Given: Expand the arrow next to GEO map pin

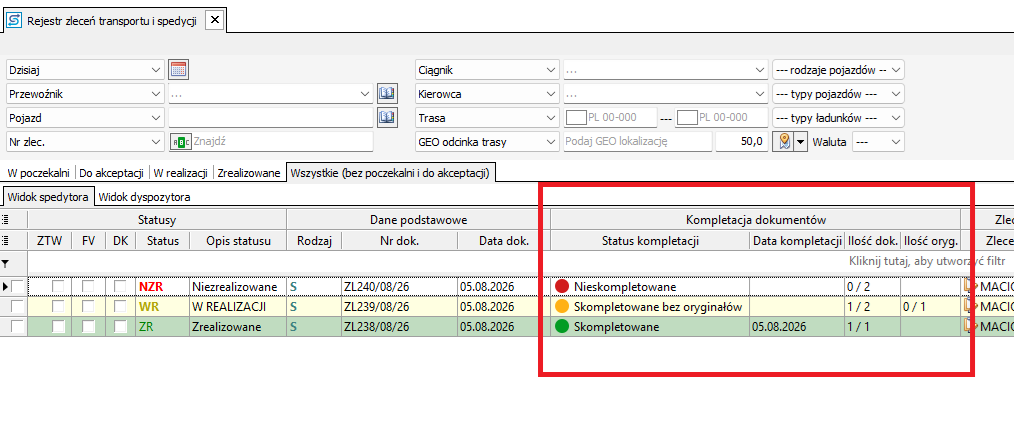Looking at the screenshot, I should (801, 142).
